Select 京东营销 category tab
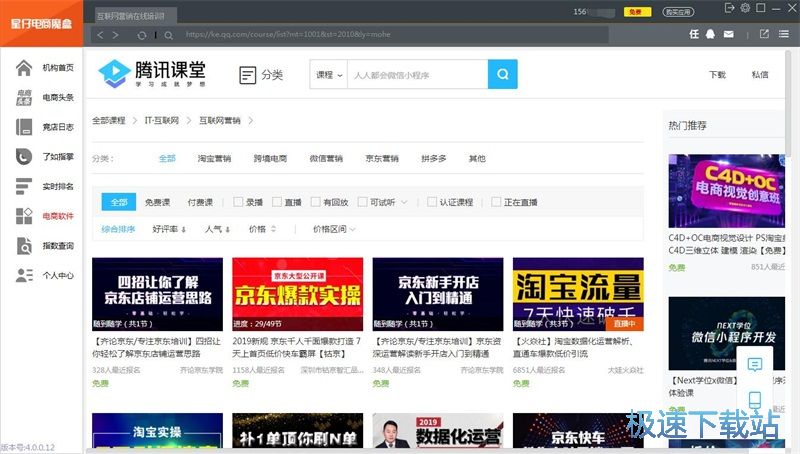Screen dimensions: 800x454 coord(382,159)
